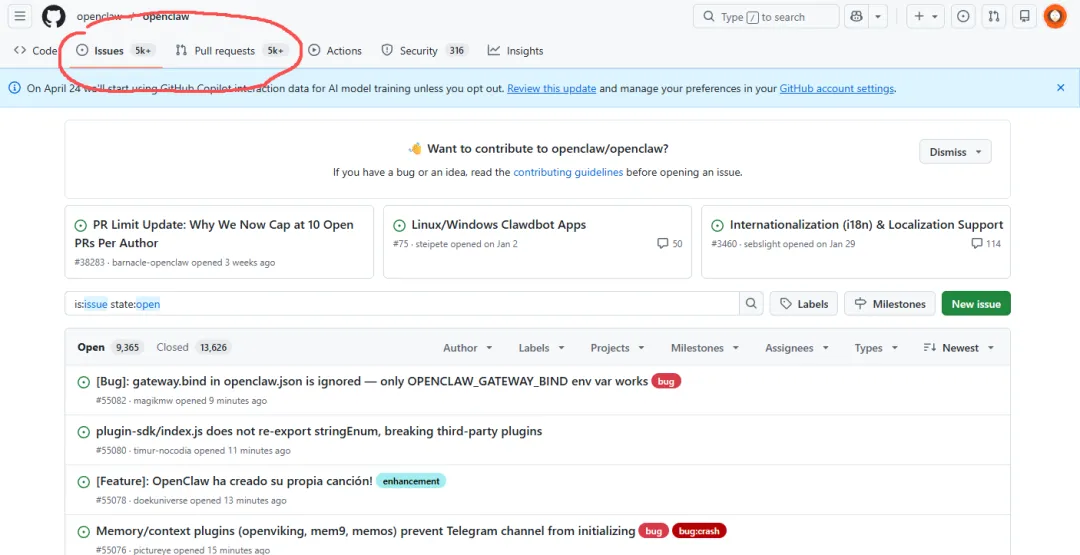This screenshot has height=555, width=1080.
Task: Expand the Types filter dropdown
Action: tap(876, 348)
